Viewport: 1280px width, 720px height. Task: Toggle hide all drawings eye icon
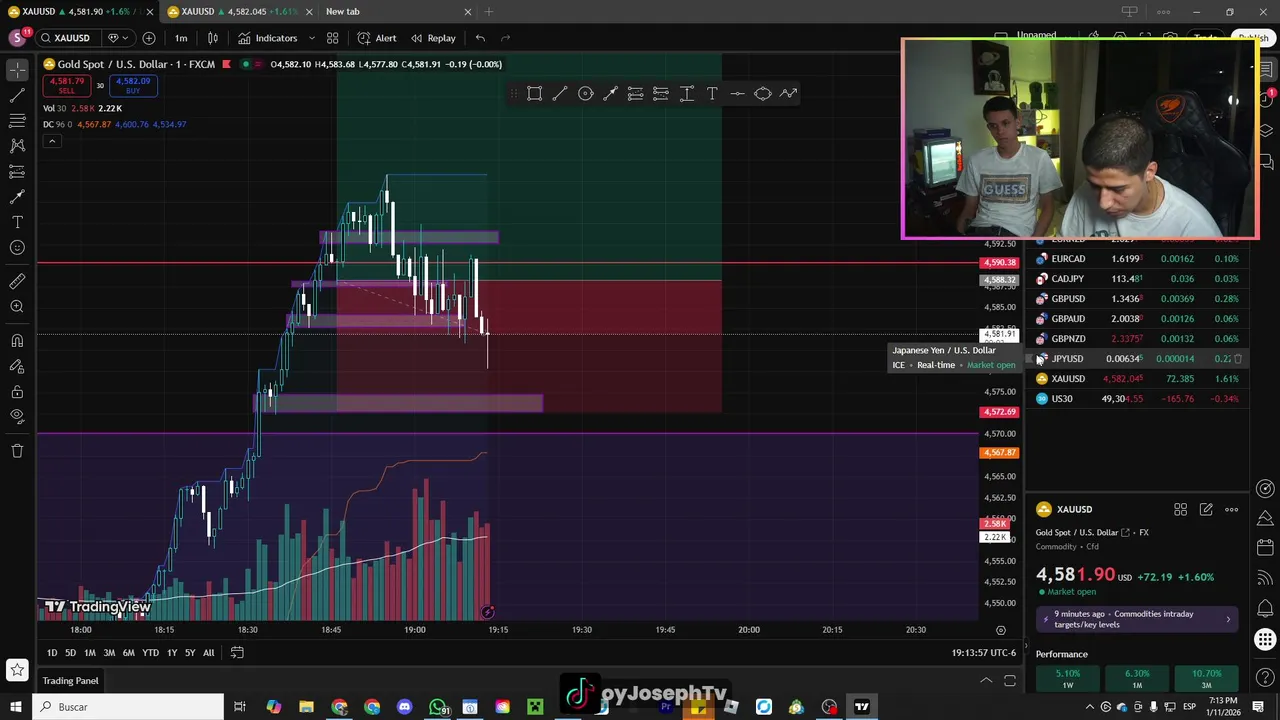(x=17, y=417)
